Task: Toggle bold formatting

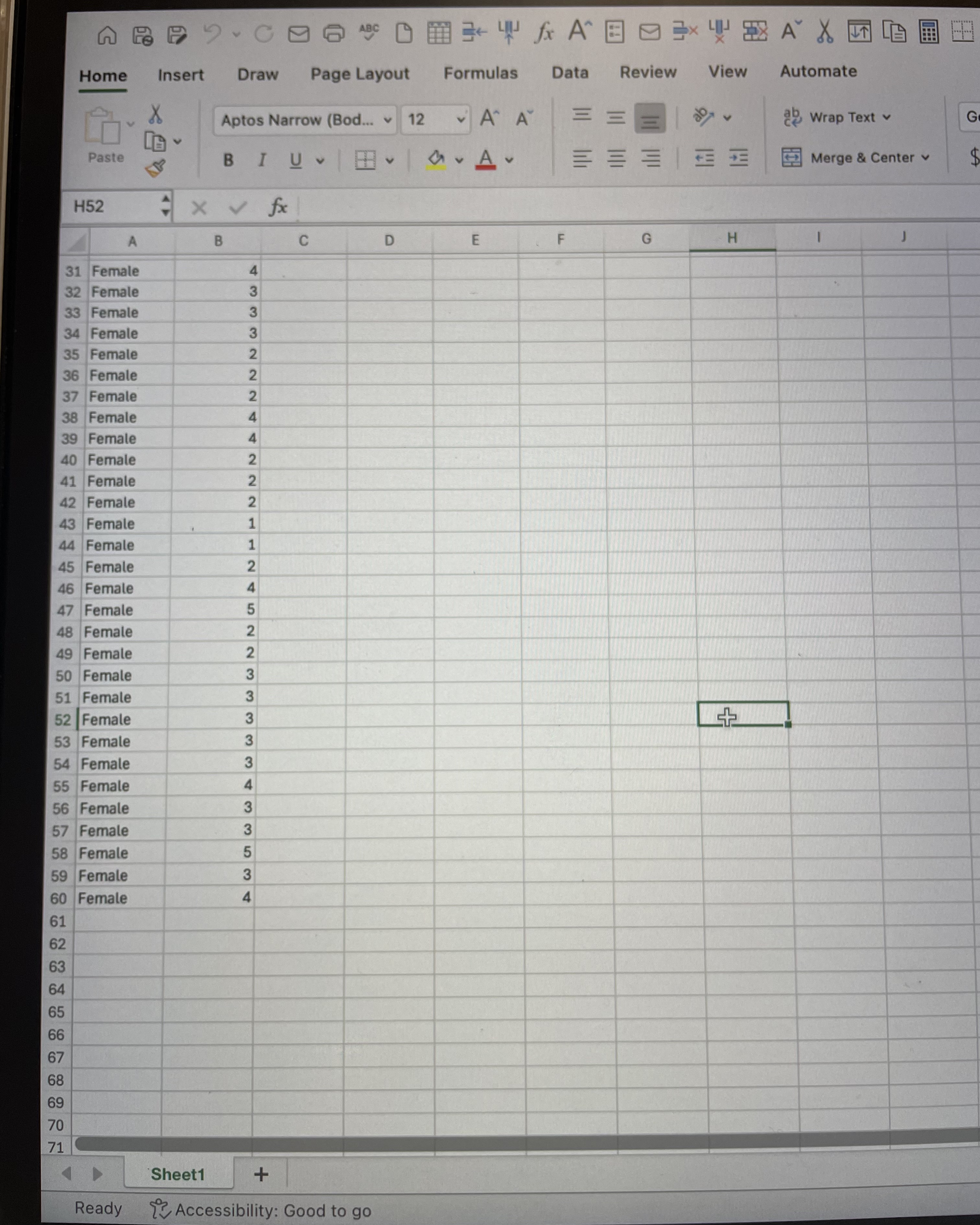Action: 228,160
